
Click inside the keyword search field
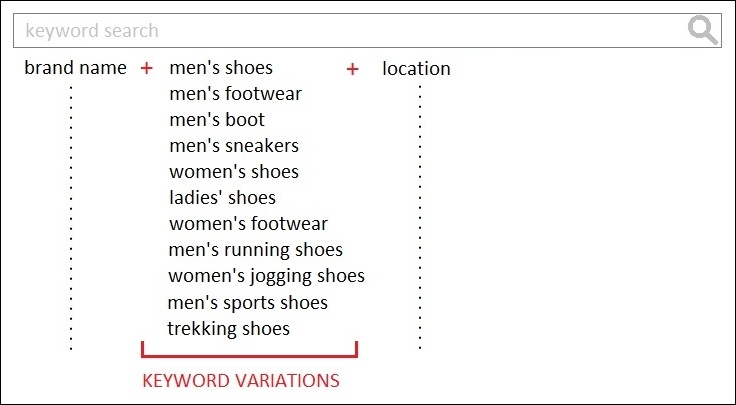coord(367,31)
